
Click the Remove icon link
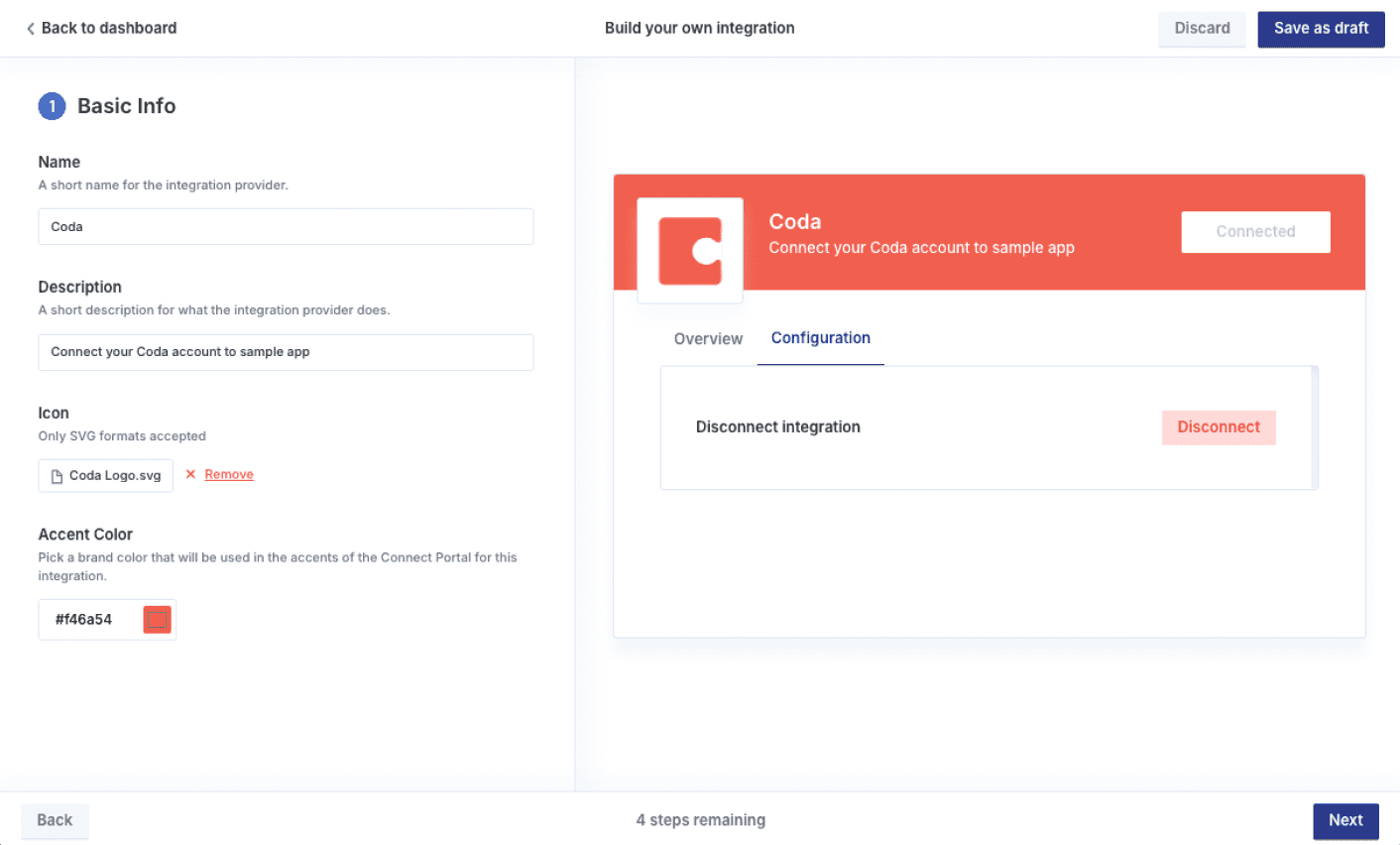coord(229,474)
